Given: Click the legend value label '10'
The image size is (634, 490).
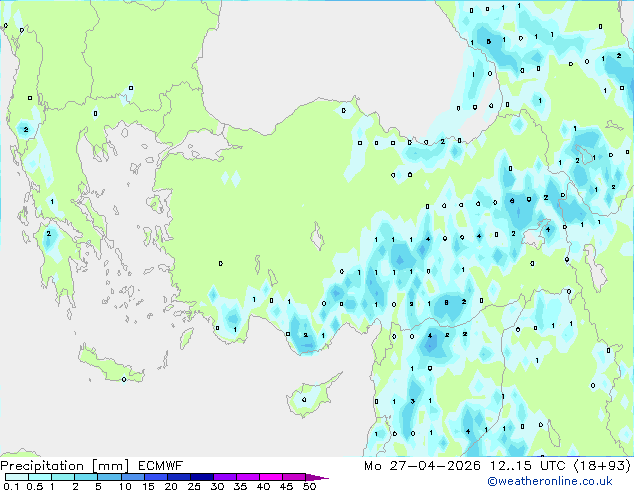Looking at the screenshot, I should click(125, 486).
